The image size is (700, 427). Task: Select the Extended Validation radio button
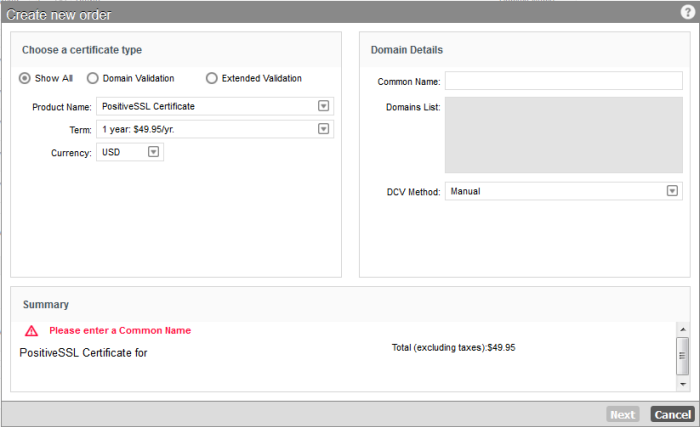coord(212,78)
